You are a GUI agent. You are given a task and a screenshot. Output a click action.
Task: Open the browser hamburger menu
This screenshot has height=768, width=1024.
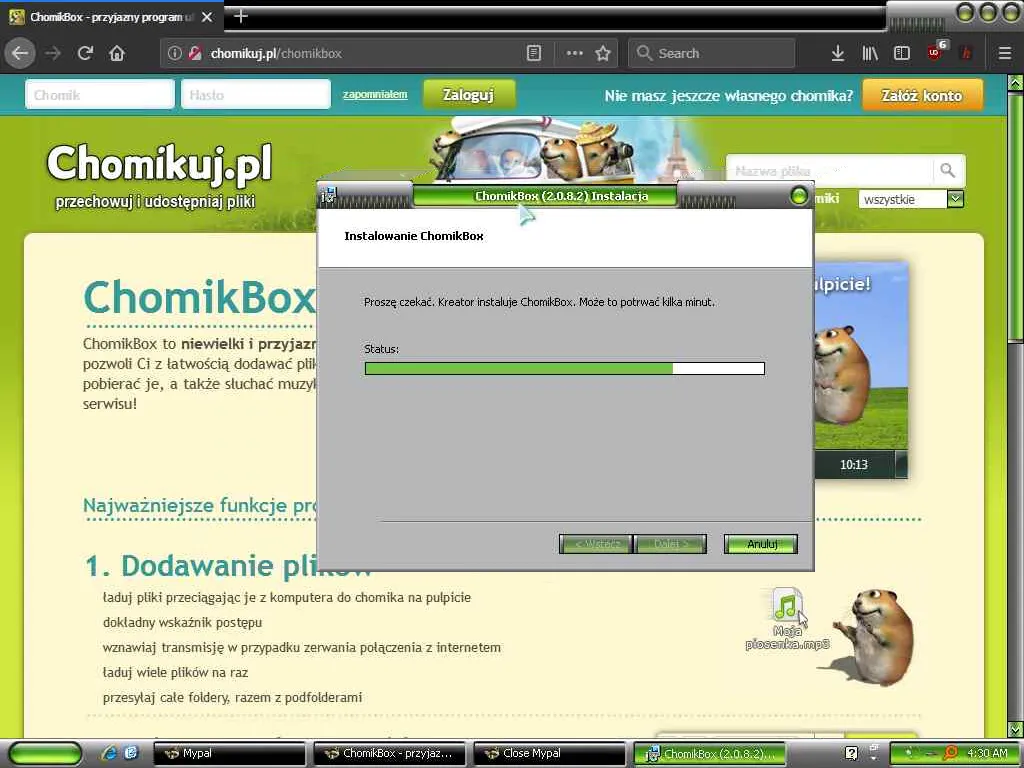pos(1005,53)
